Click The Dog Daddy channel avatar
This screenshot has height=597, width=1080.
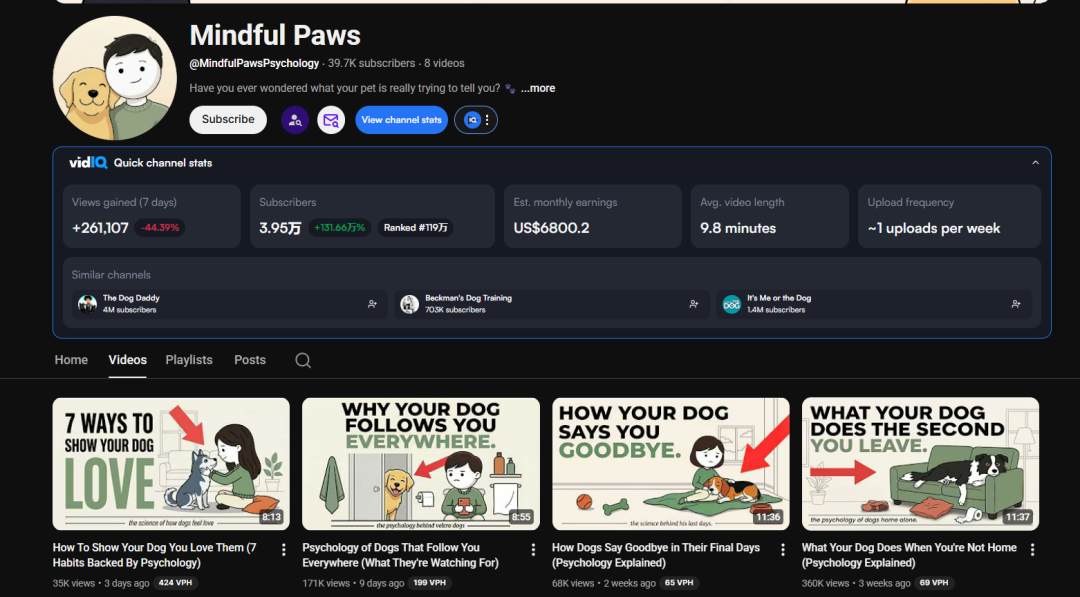pyautogui.click(x=87, y=304)
